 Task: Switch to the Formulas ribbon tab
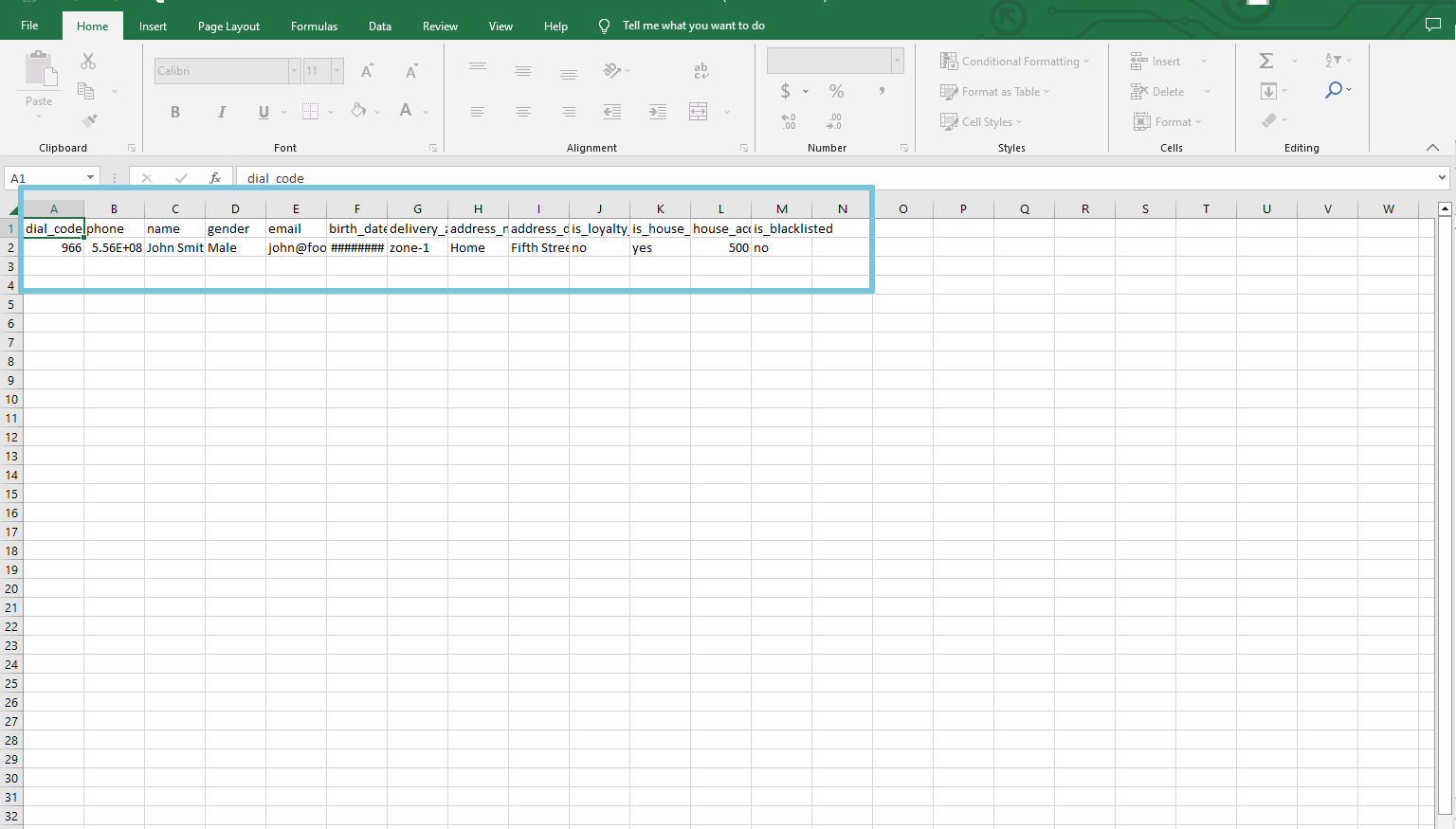point(314,26)
